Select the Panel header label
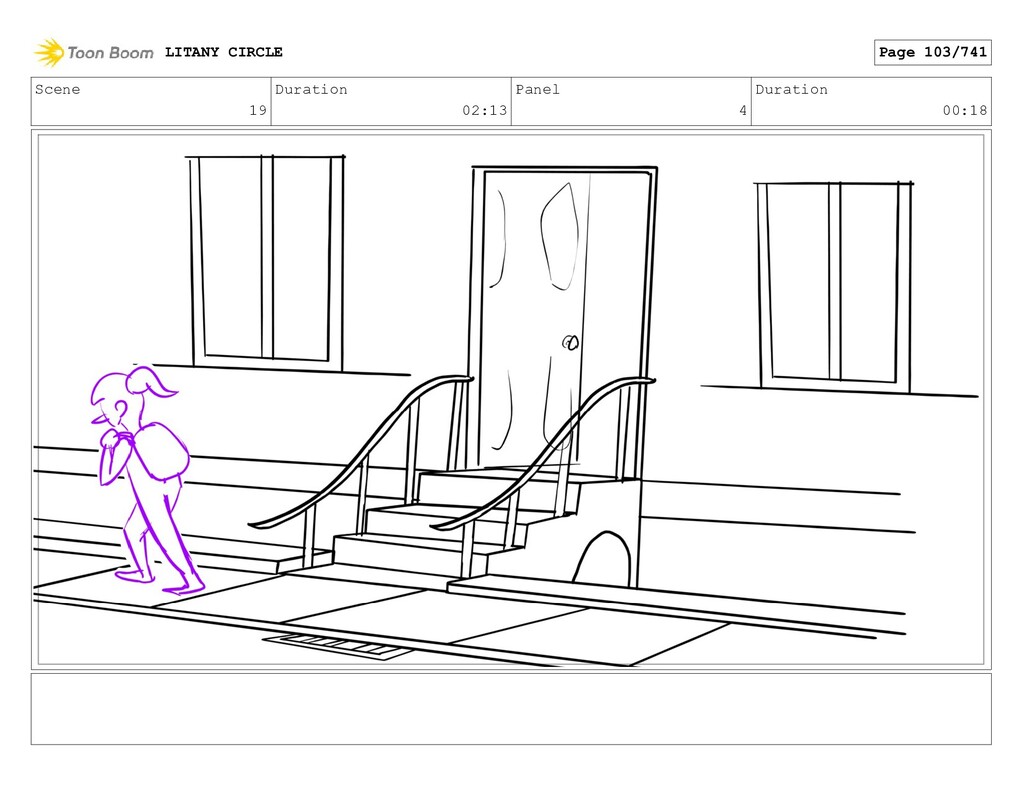This screenshot has height=791, width=1024. [x=537, y=89]
